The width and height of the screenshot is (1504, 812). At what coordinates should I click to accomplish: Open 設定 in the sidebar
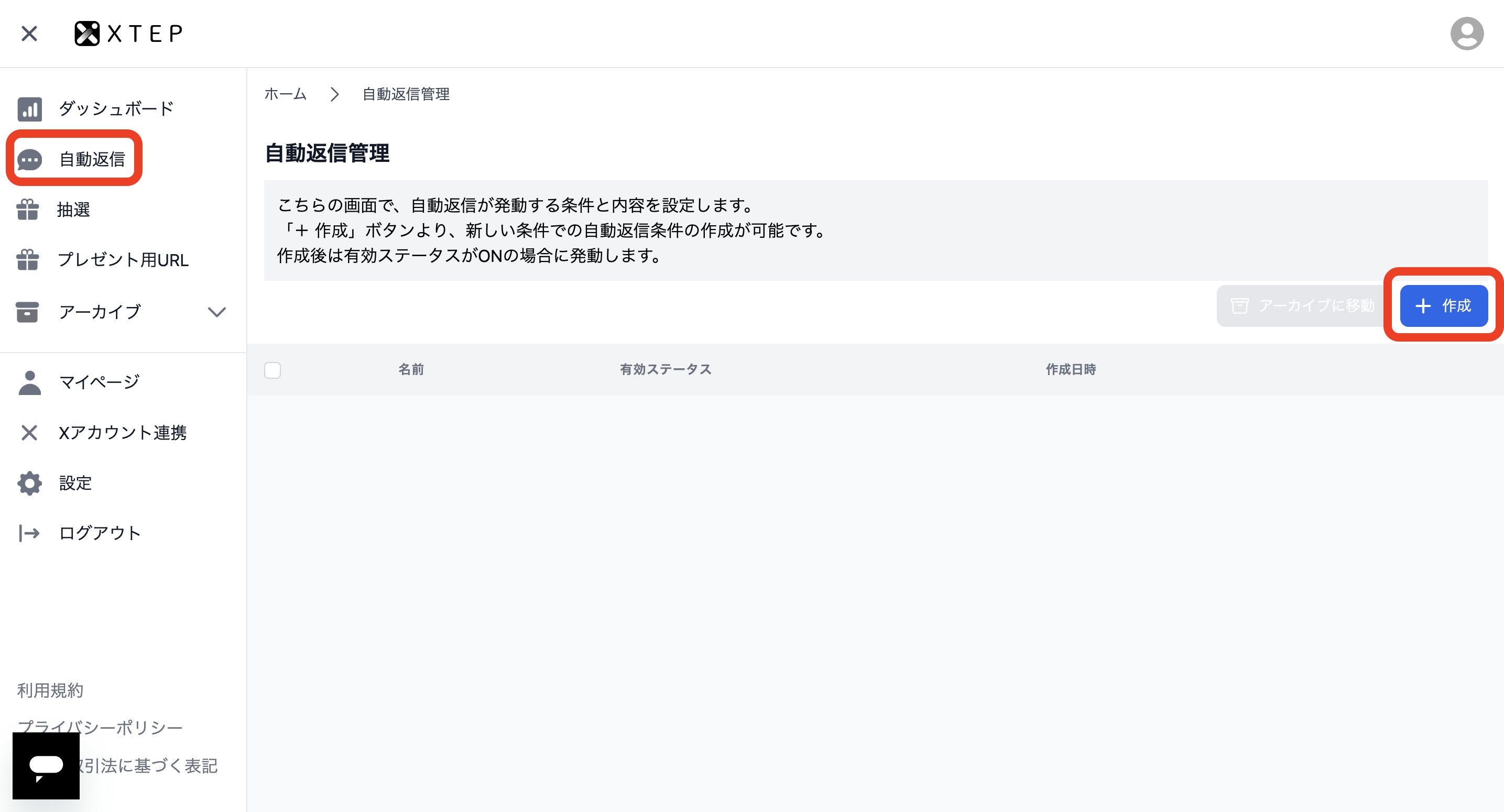75,483
